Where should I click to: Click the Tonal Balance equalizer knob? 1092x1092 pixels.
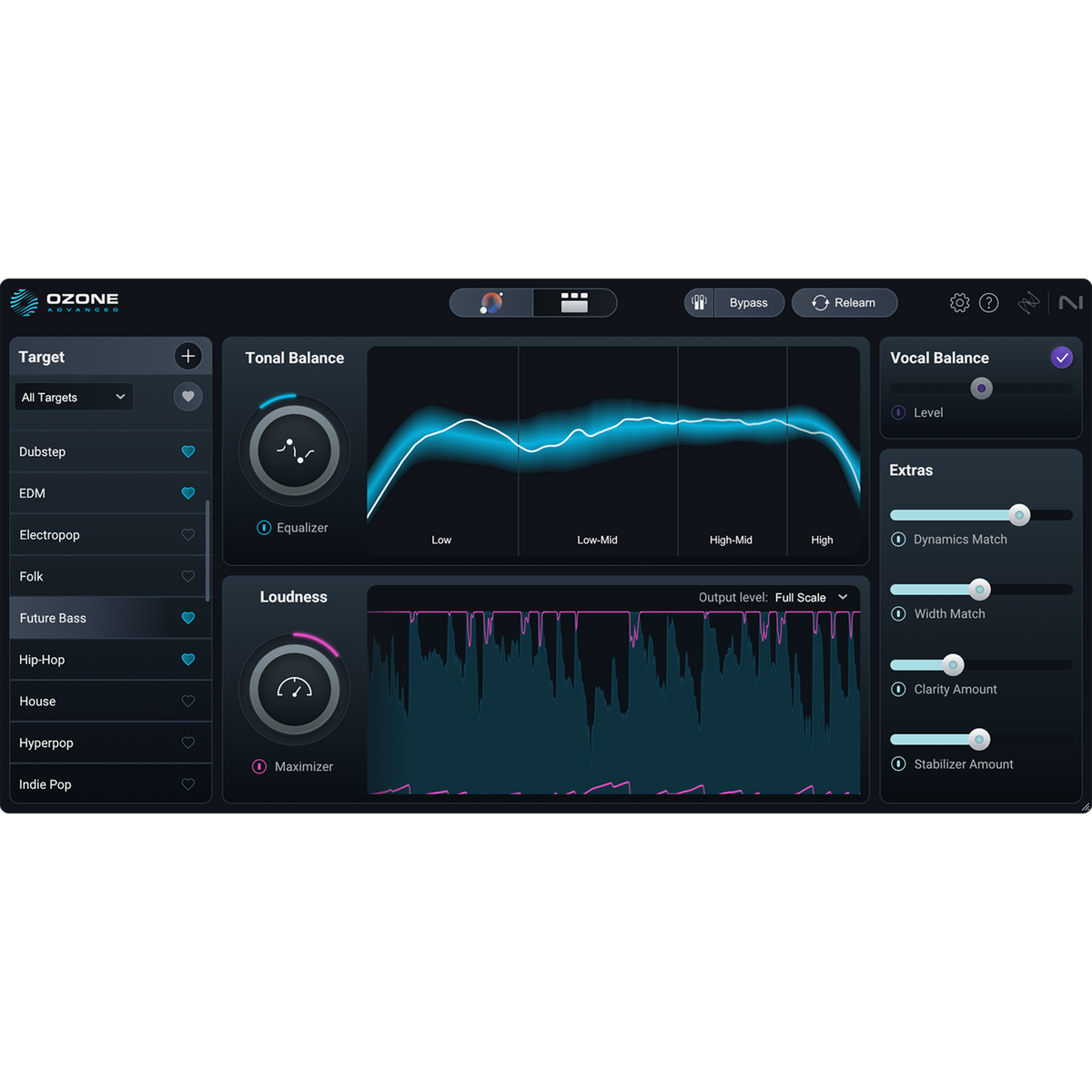(x=294, y=450)
